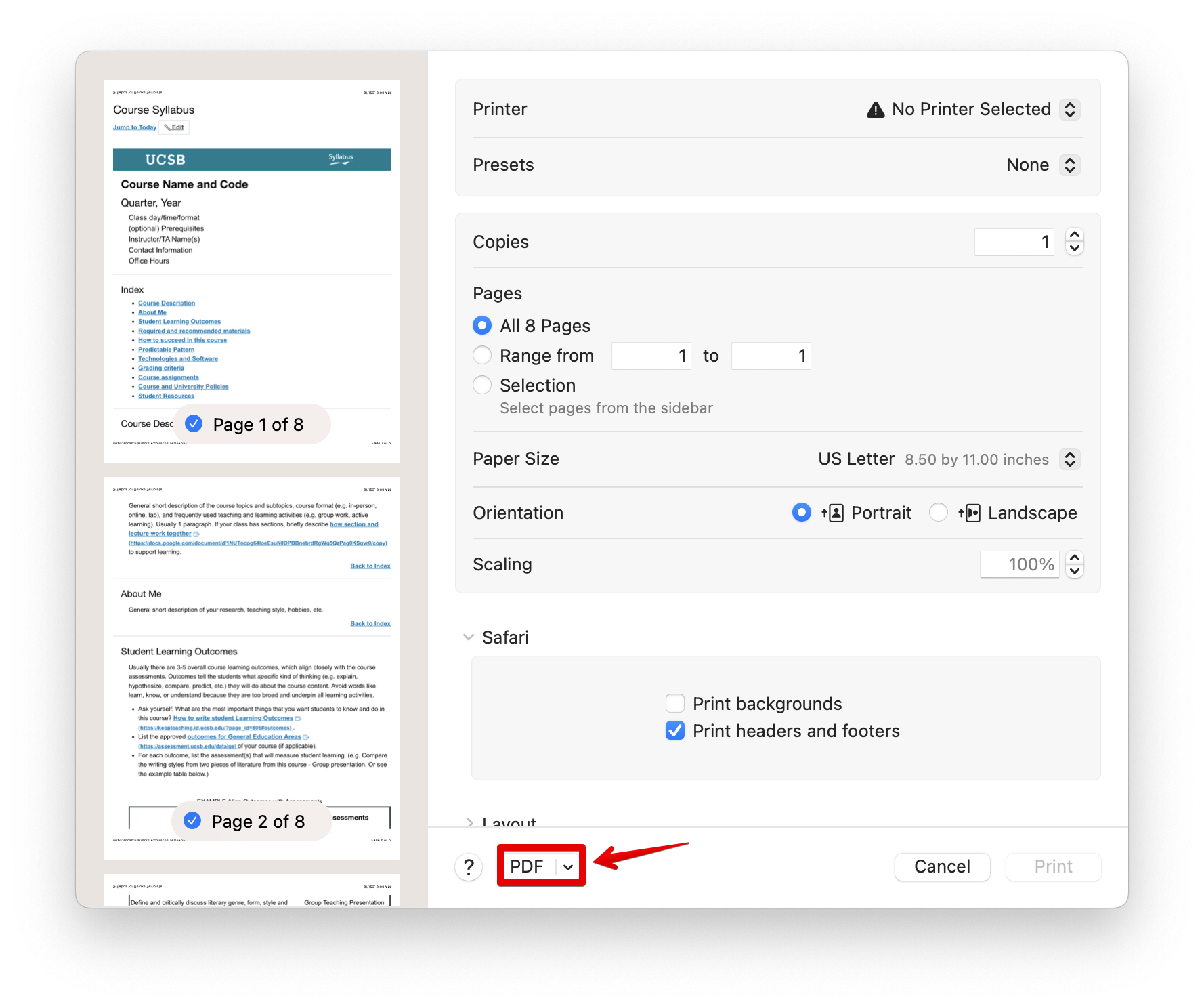1204x1008 pixels.
Task: Select the page 2 preview thumbnail
Action: point(252,669)
